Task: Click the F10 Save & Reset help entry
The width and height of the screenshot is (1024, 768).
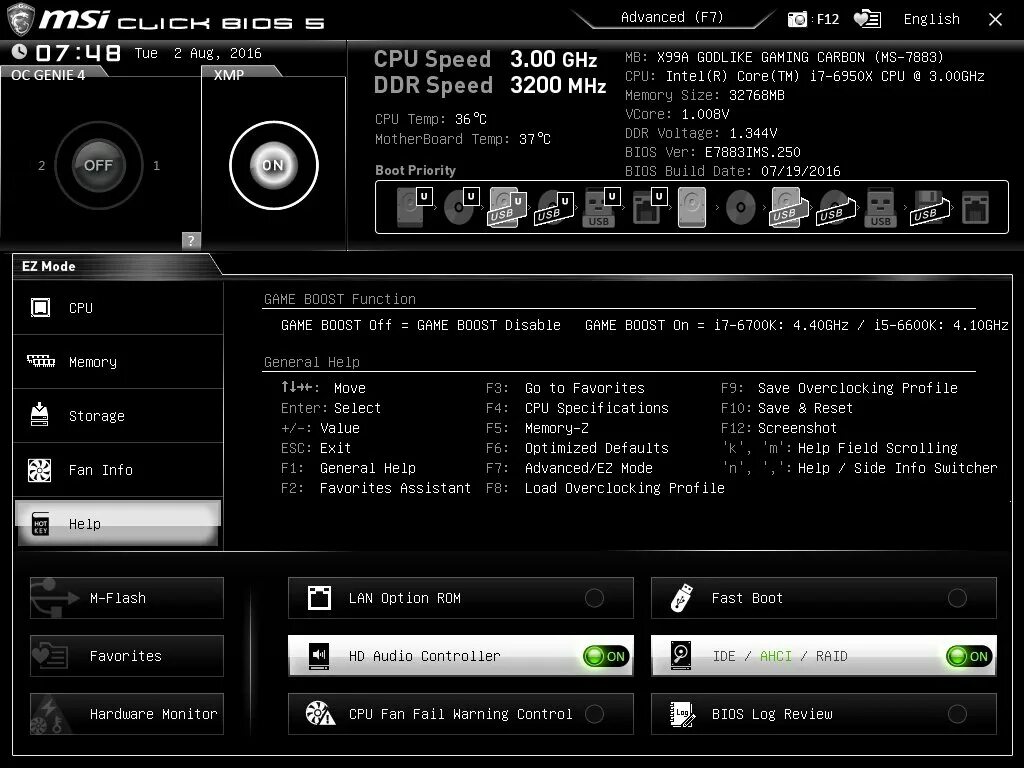Action: pyautogui.click(x=787, y=408)
